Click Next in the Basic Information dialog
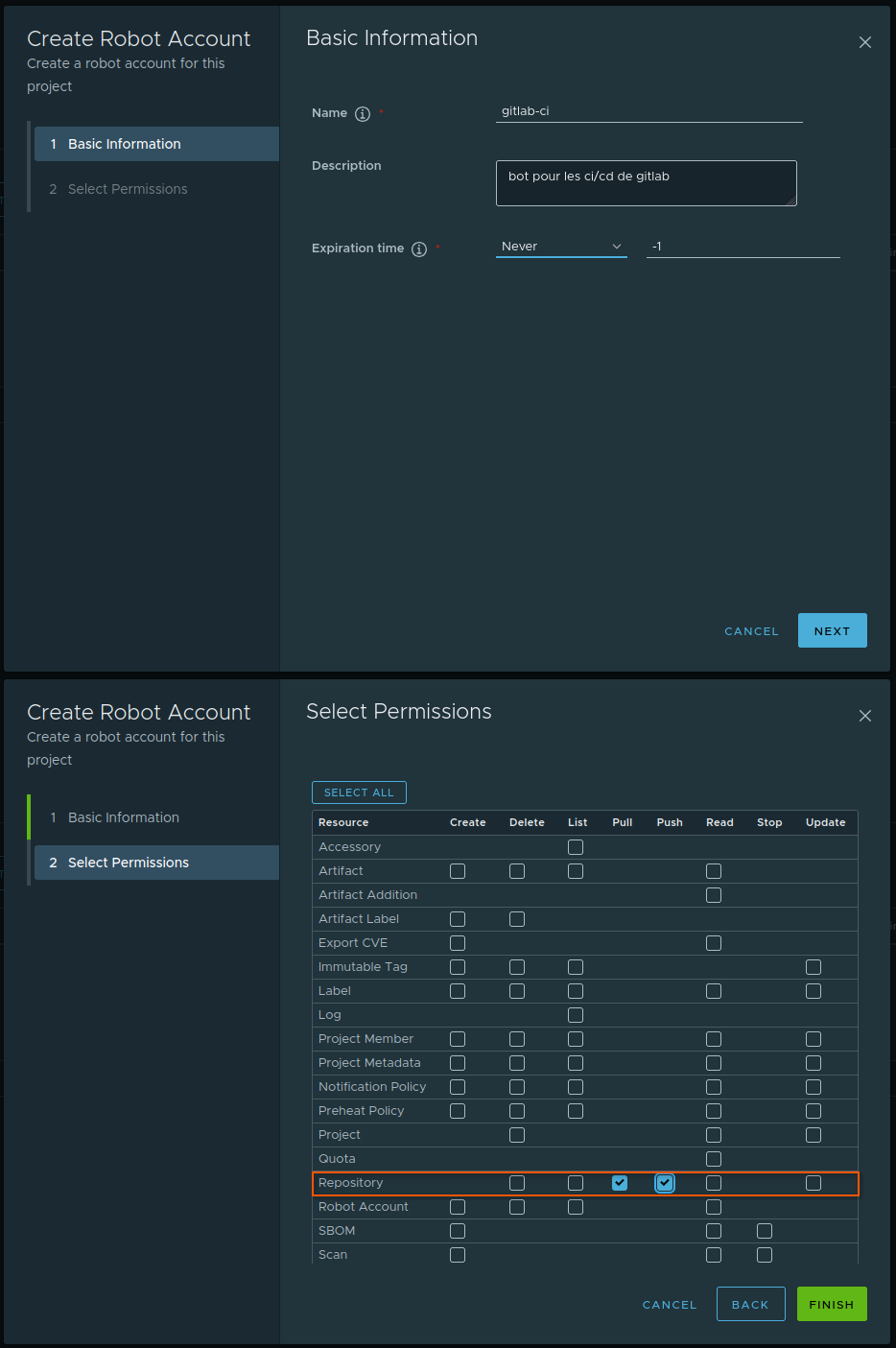 tap(833, 630)
